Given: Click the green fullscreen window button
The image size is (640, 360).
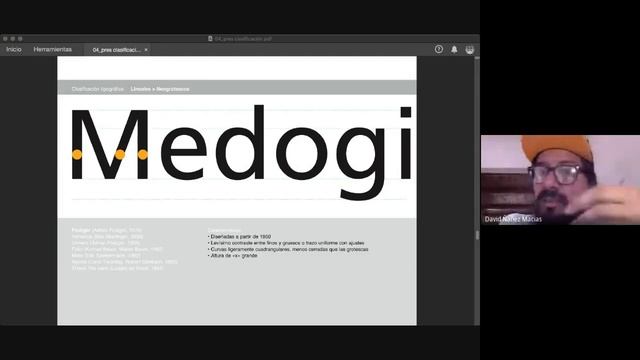Looking at the screenshot, I should pyautogui.click(x=20, y=39).
